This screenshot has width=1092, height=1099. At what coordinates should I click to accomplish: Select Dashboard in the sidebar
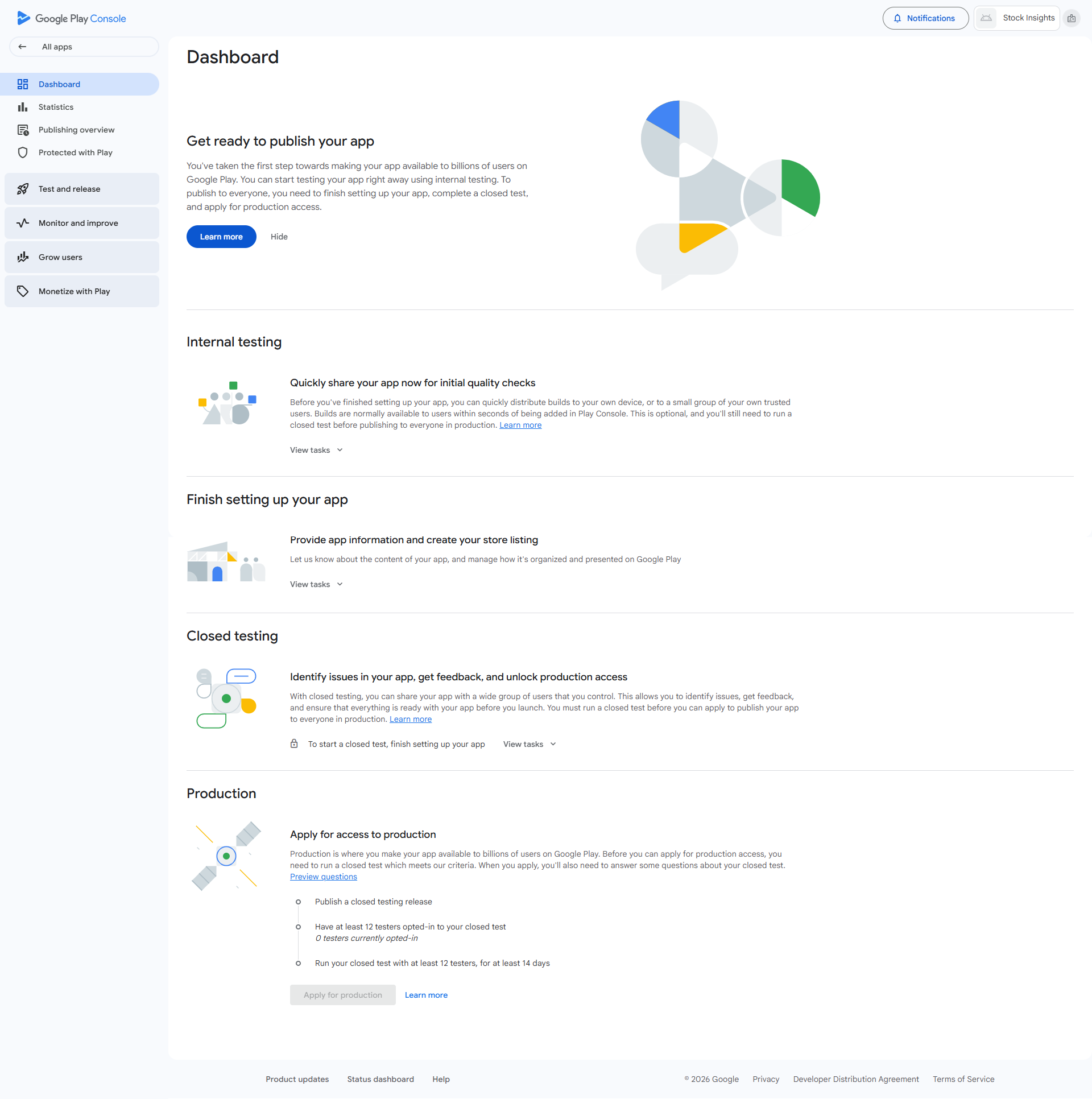click(x=80, y=84)
